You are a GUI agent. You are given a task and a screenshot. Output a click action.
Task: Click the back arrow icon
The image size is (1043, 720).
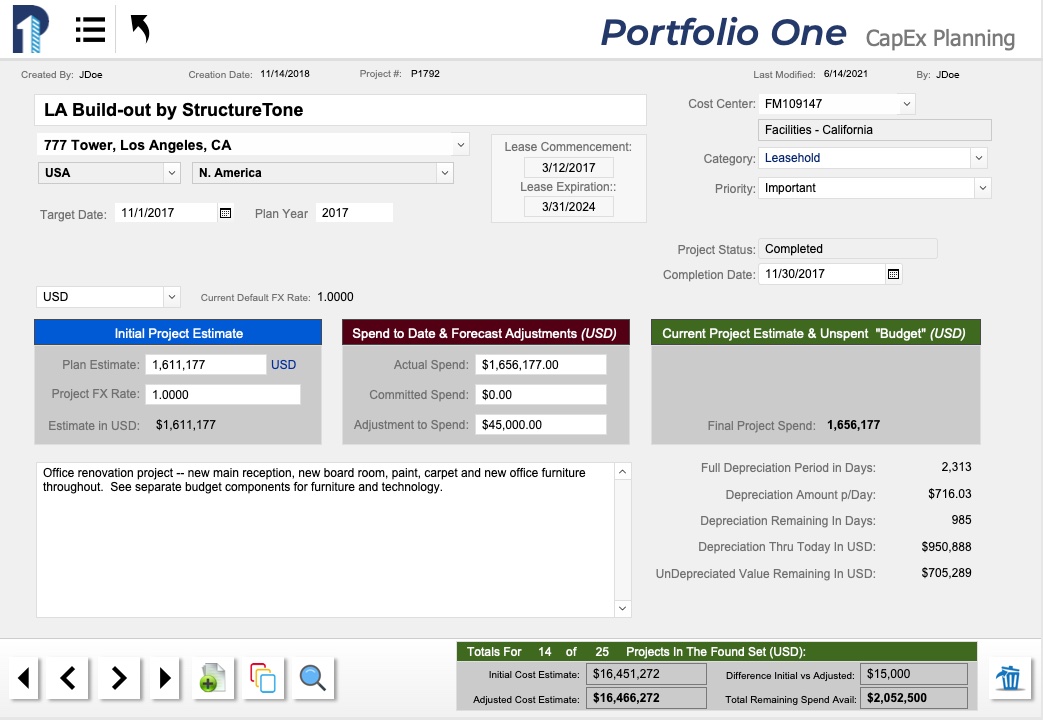click(140, 29)
